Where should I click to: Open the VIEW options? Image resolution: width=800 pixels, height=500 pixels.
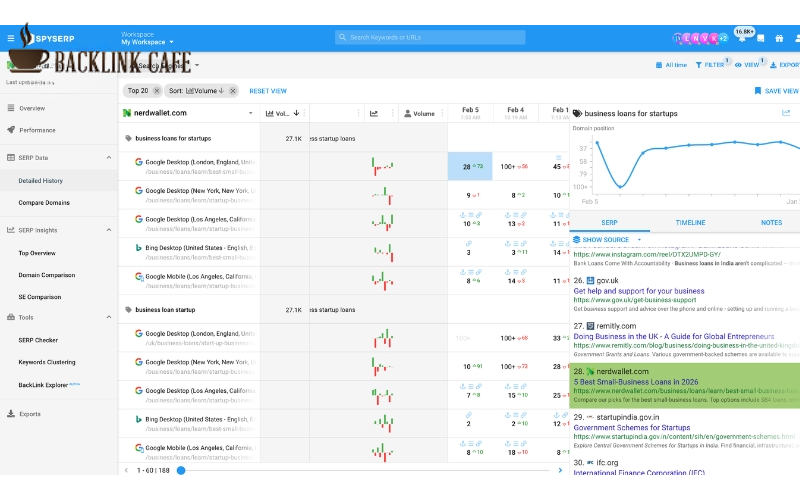(x=747, y=65)
